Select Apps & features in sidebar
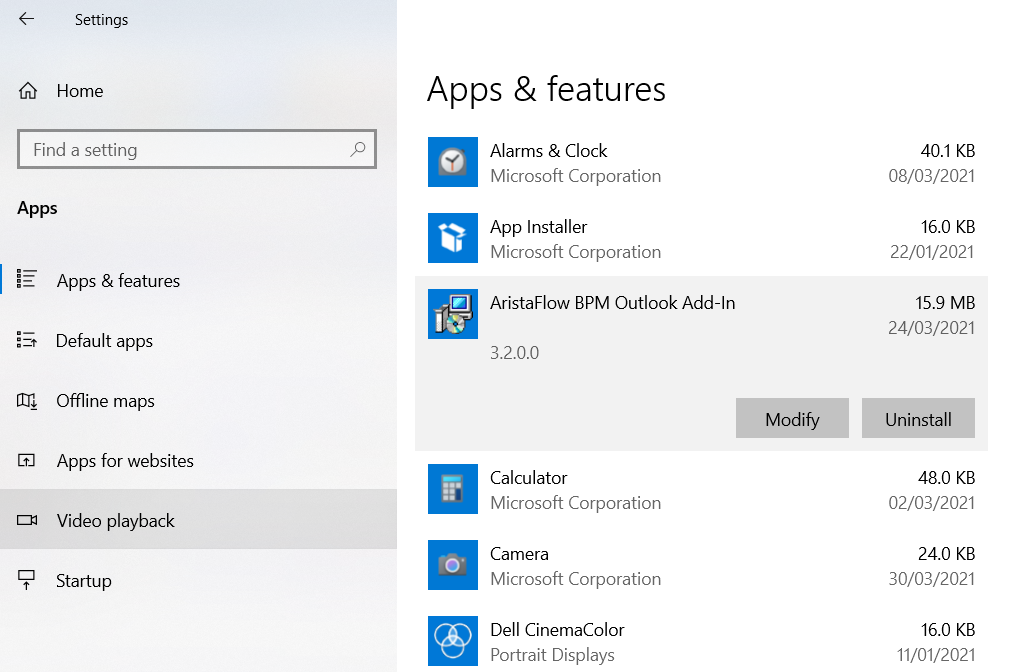This screenshot has height=672, width=1010. 198,280
